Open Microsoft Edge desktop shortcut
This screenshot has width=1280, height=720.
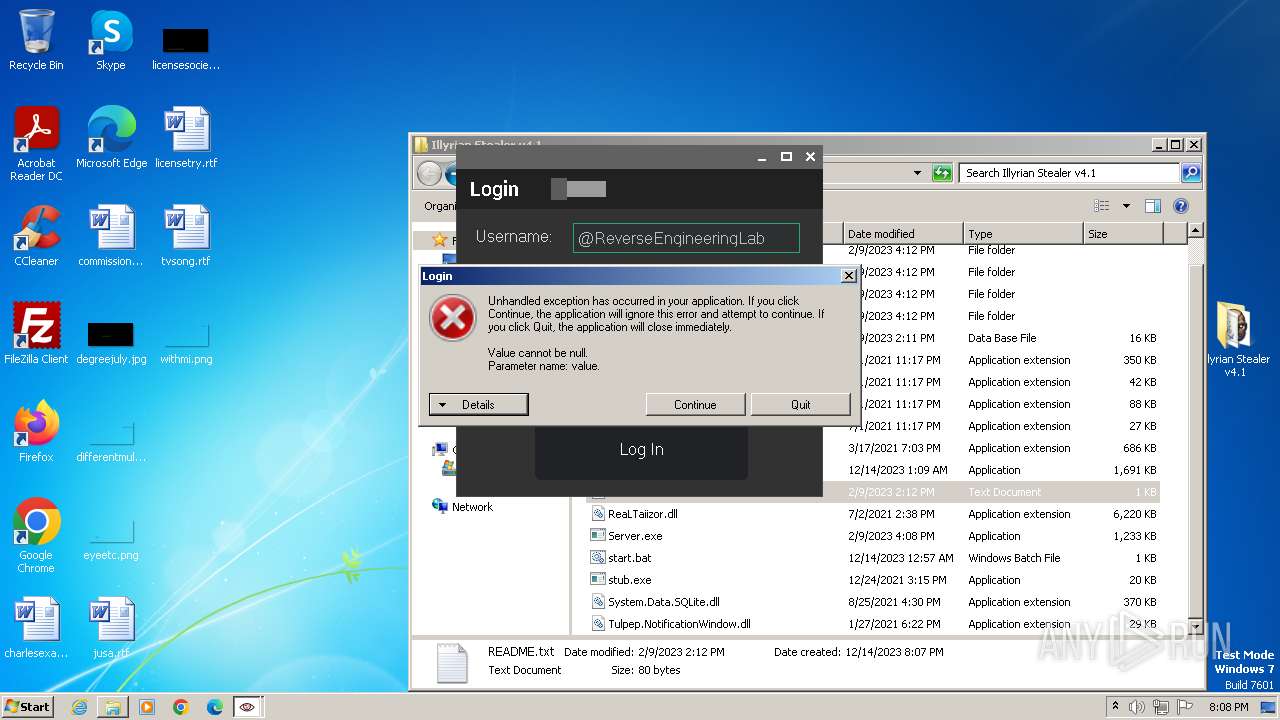click(x=111, y=138)
